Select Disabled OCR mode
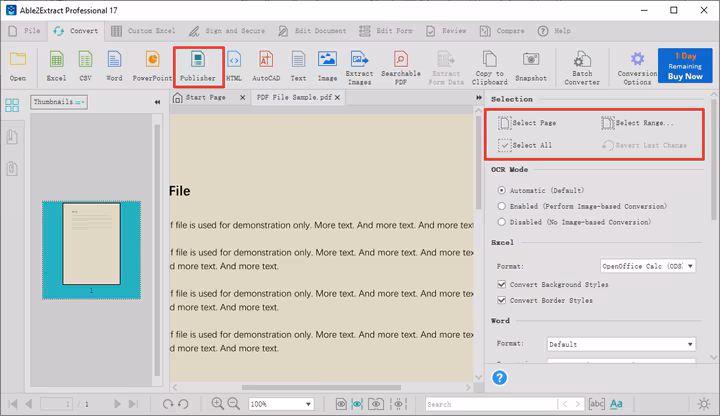Image resolution: width=720 pixels, height=416 pixels. [501, 222]
